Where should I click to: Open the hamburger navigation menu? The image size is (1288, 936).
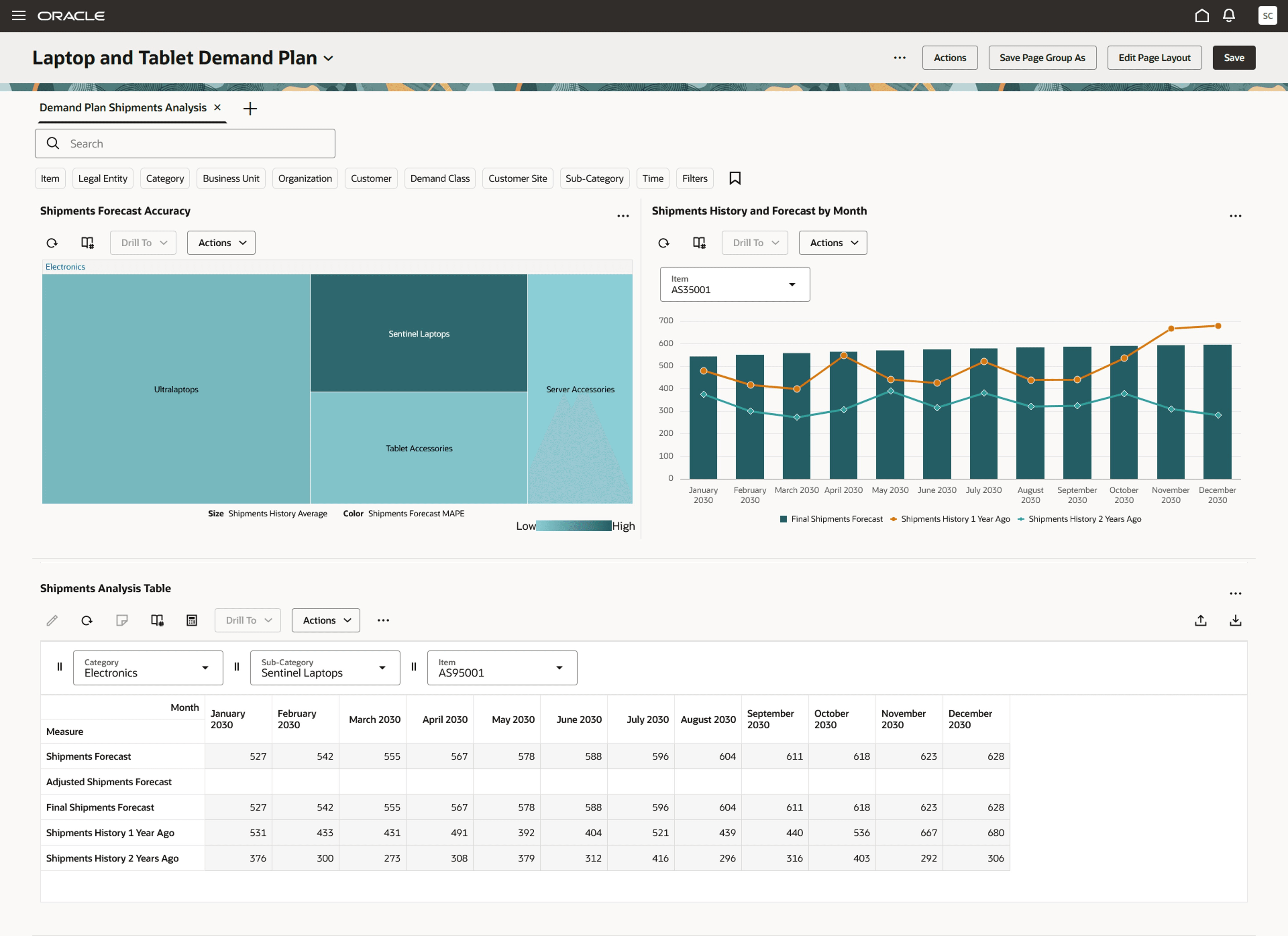[x=19, y=15]
